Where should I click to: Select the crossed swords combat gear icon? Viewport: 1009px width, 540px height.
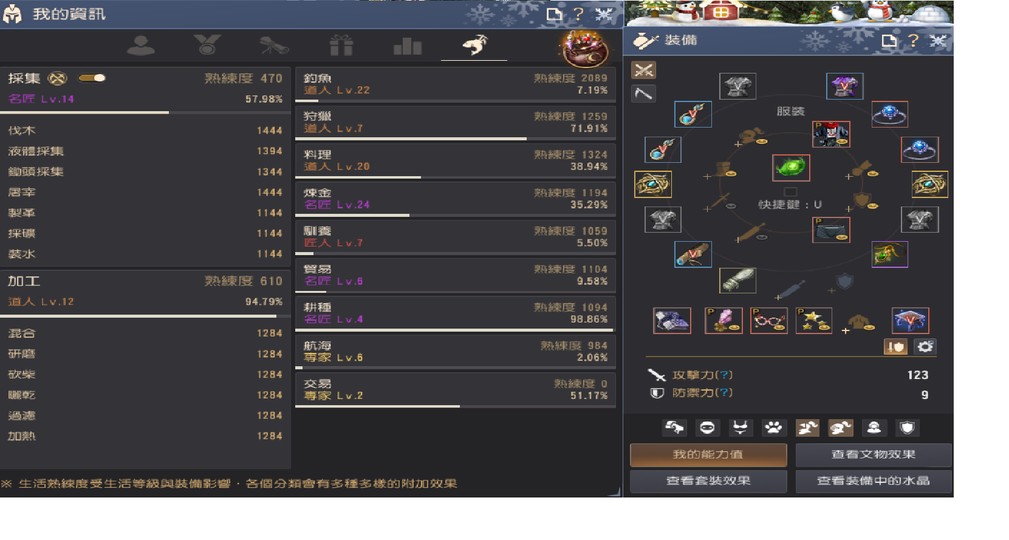(643, 70)
